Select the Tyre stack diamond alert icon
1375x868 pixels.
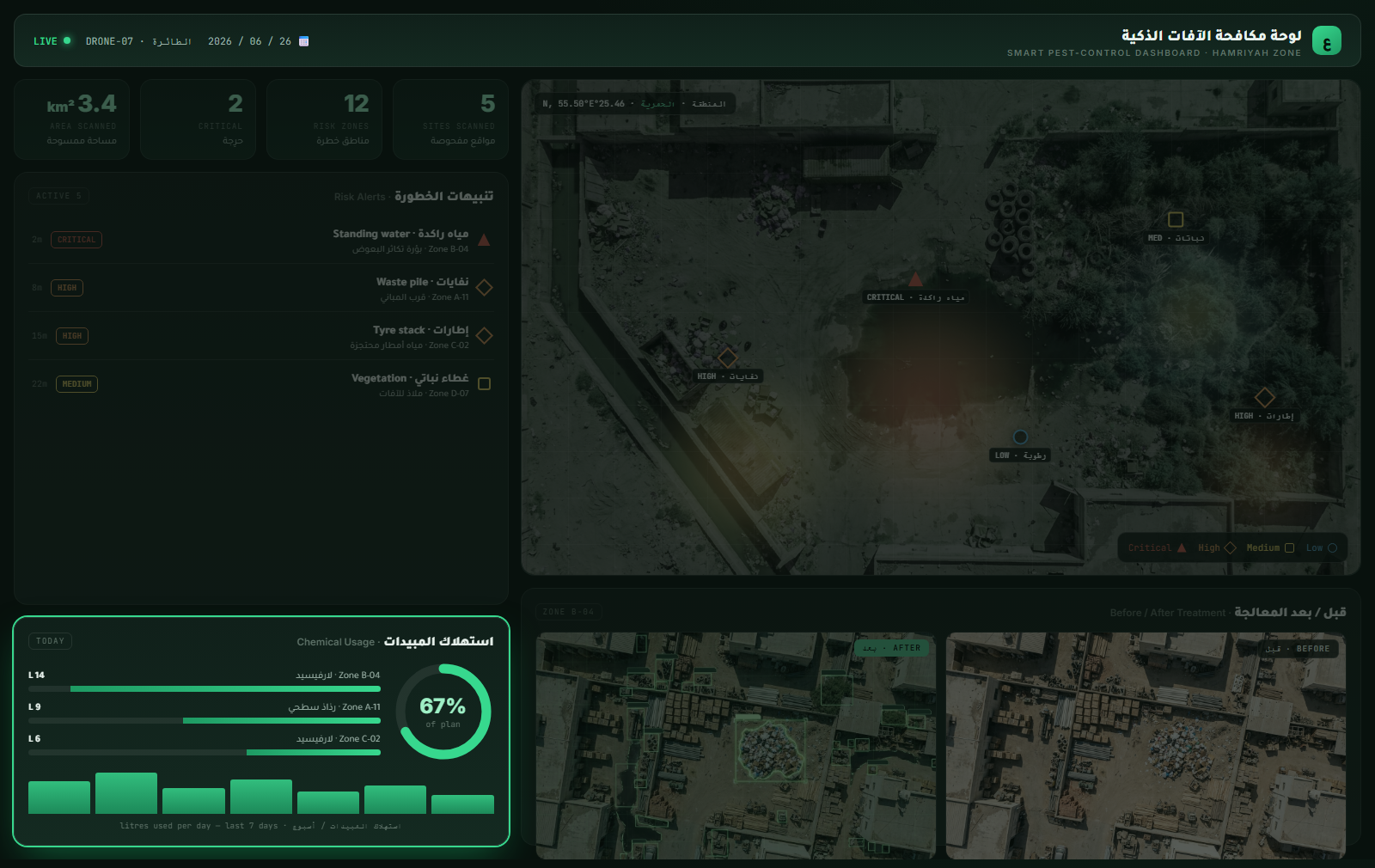(x=484, y=336)
